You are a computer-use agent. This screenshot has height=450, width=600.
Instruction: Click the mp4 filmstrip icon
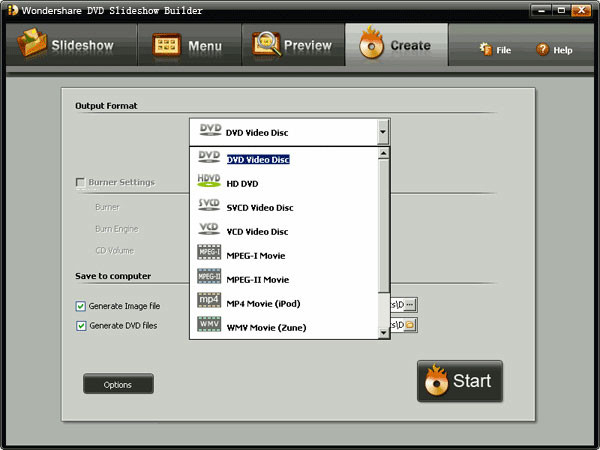pos(209,300)
